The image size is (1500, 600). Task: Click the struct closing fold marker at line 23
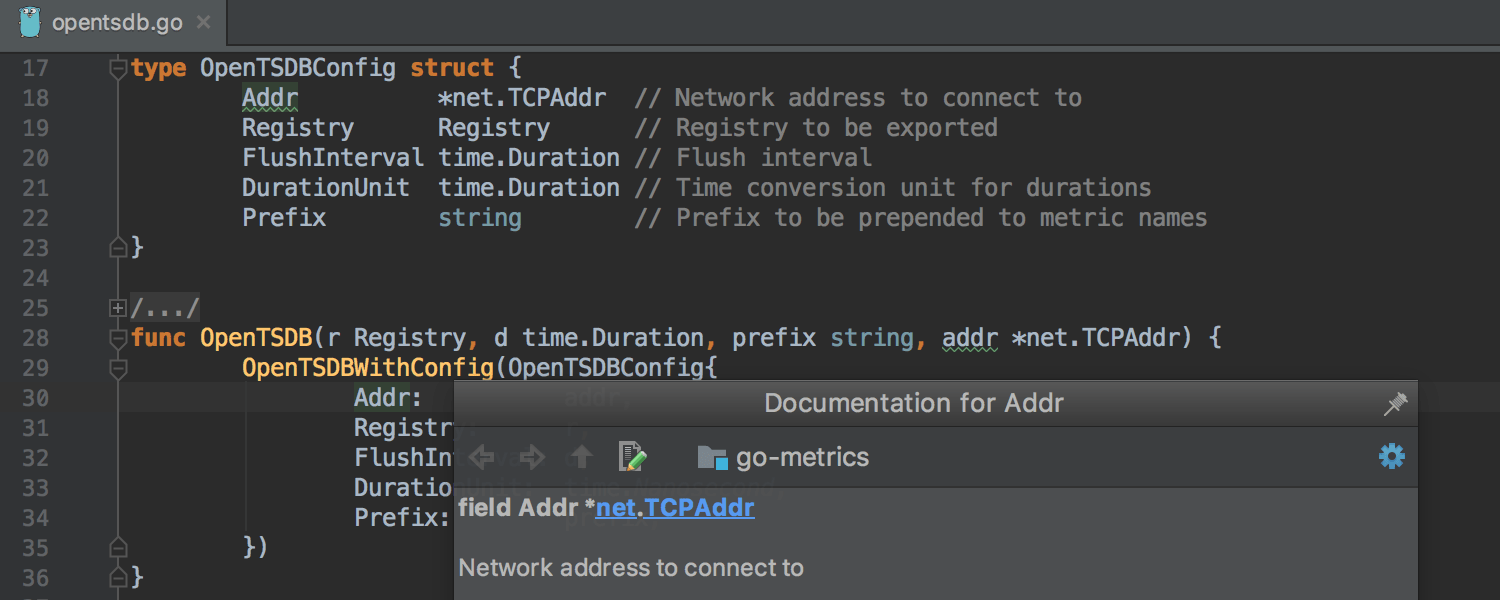point(118,247)
